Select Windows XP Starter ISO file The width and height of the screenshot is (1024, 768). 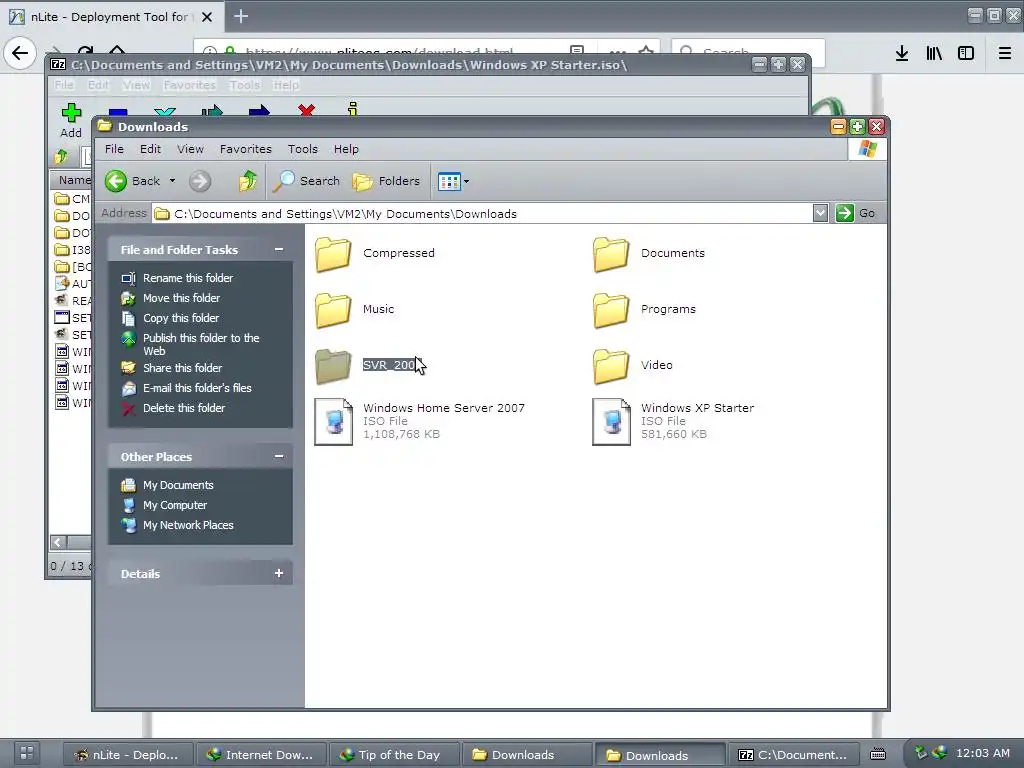(x=611, y=422)
